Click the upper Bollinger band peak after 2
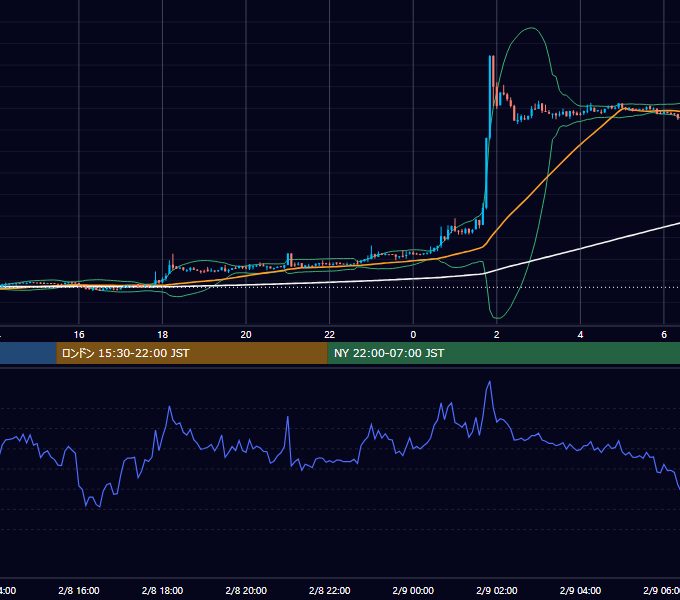The height and width of the screenshot is (600, 680). [x=532, y=28]
